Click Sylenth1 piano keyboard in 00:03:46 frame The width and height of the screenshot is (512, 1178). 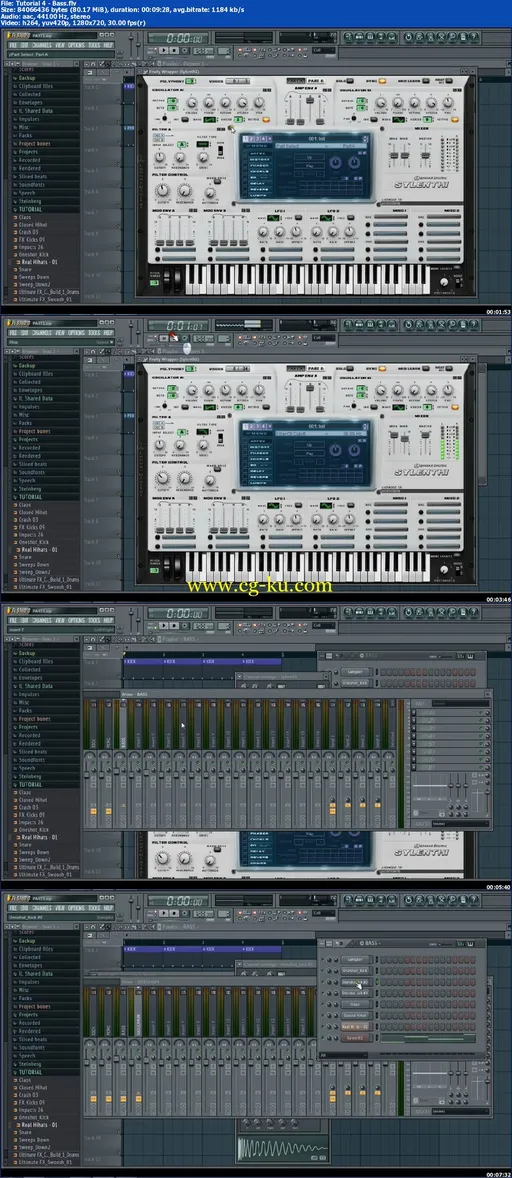pyautogui.click(x=308, y=566)
